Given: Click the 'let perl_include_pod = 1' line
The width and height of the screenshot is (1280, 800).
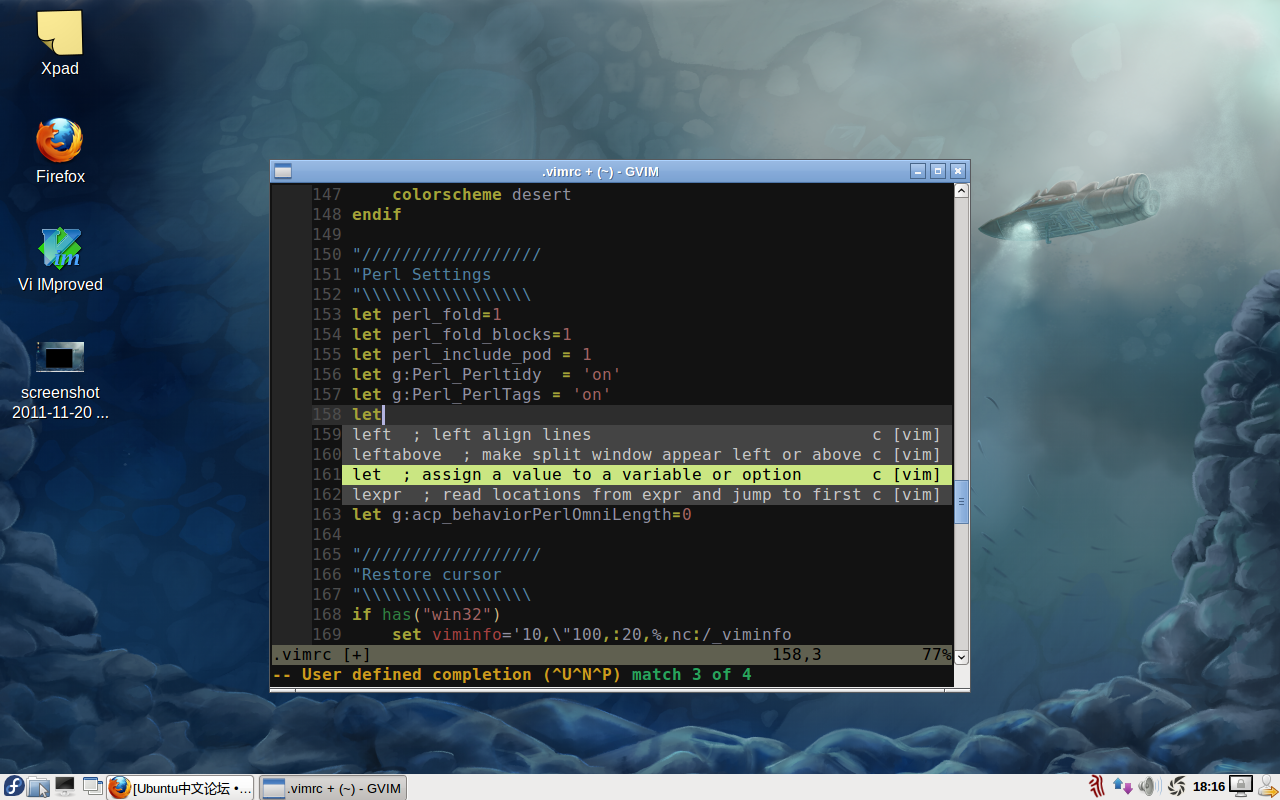Looking at the screenshot, I should point(472,354).
